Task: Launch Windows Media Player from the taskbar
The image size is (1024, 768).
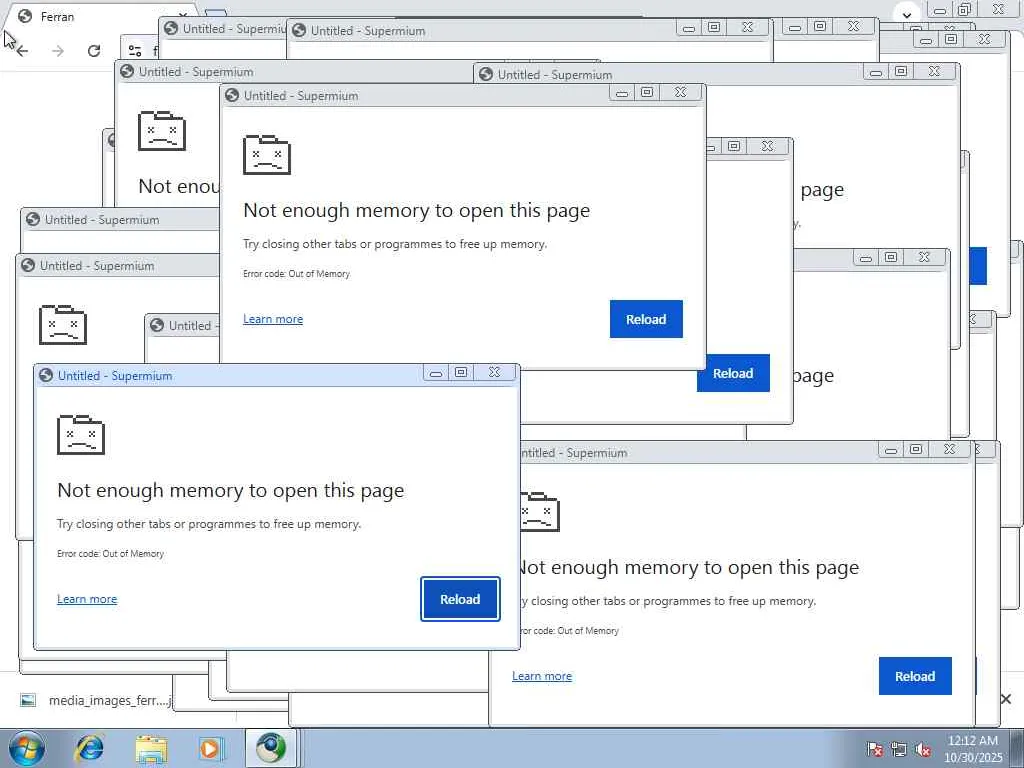Action: point(210,748)
